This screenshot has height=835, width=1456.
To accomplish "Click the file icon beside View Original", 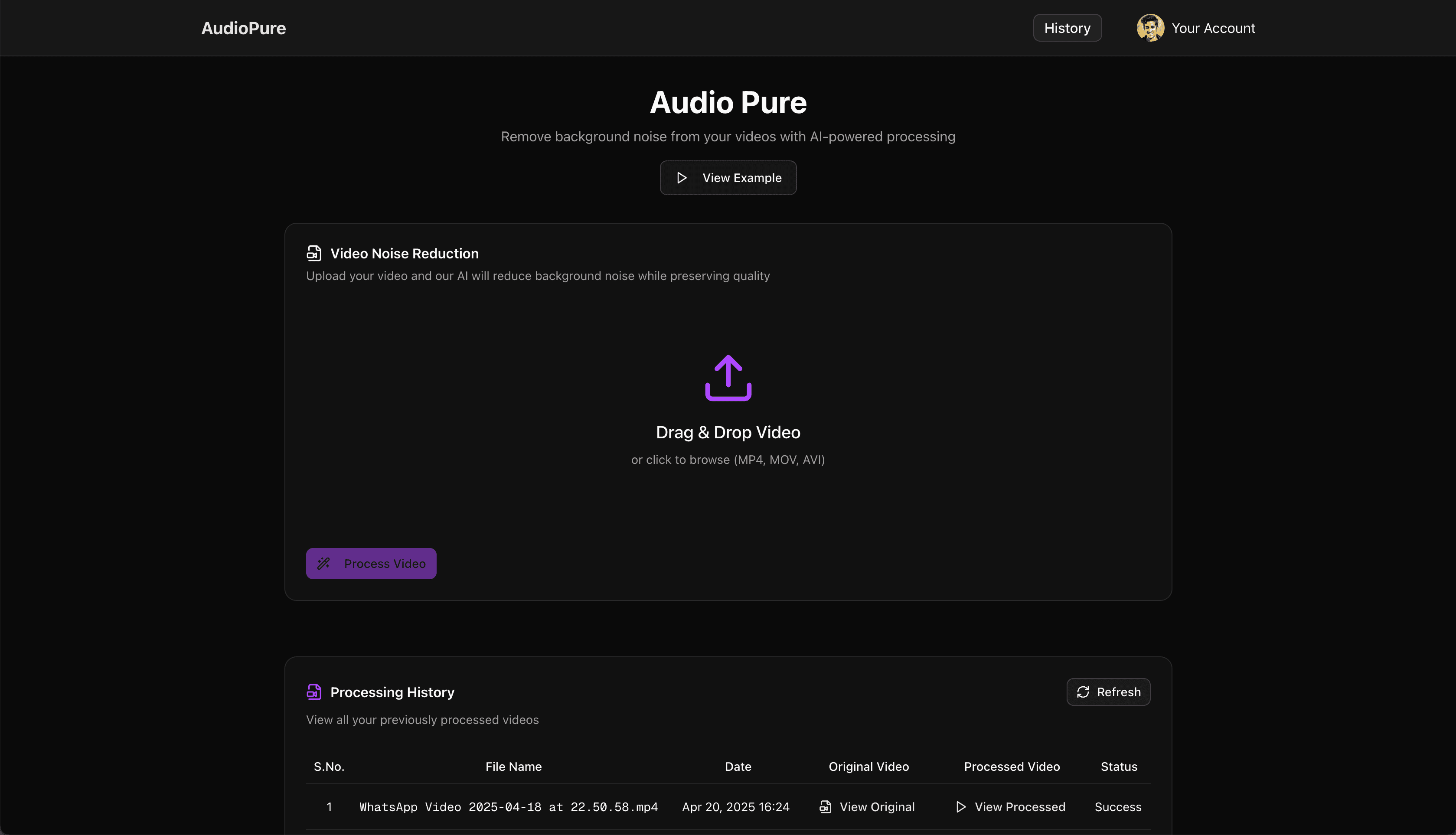I will 825,807.
